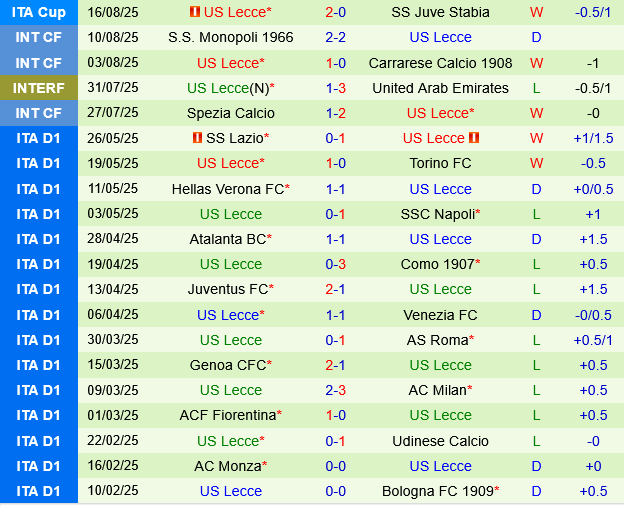Click the +1/1.5 handicap for Lazio match

coord(593,138)
